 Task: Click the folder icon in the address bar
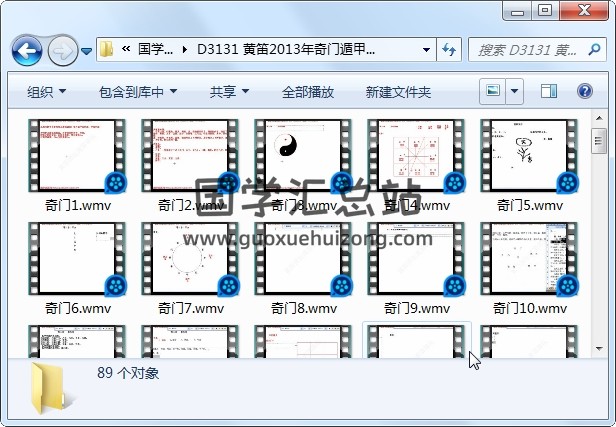(106, 49)
